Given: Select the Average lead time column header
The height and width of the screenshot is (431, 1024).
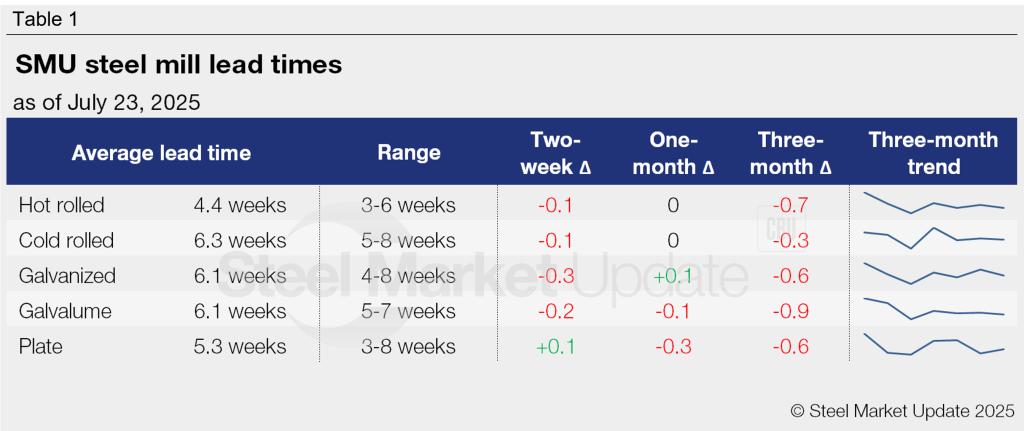Looking at the screenshot, I should pyautogui.click(x=161, y=153).
